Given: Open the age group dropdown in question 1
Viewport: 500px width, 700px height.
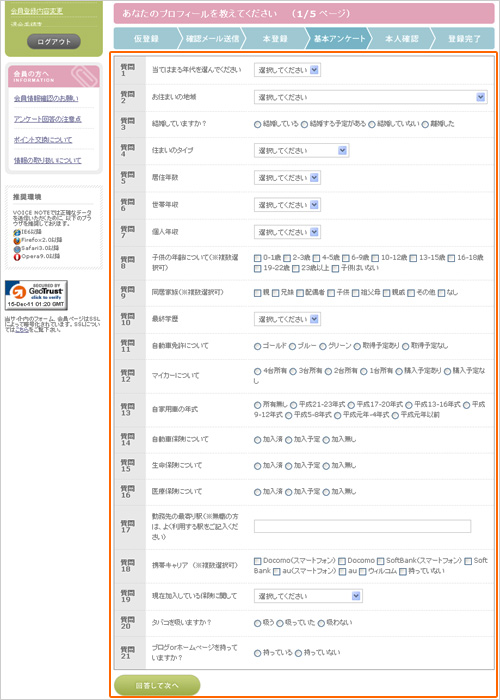Looking at the screenshot, I should tap(288, 70).
